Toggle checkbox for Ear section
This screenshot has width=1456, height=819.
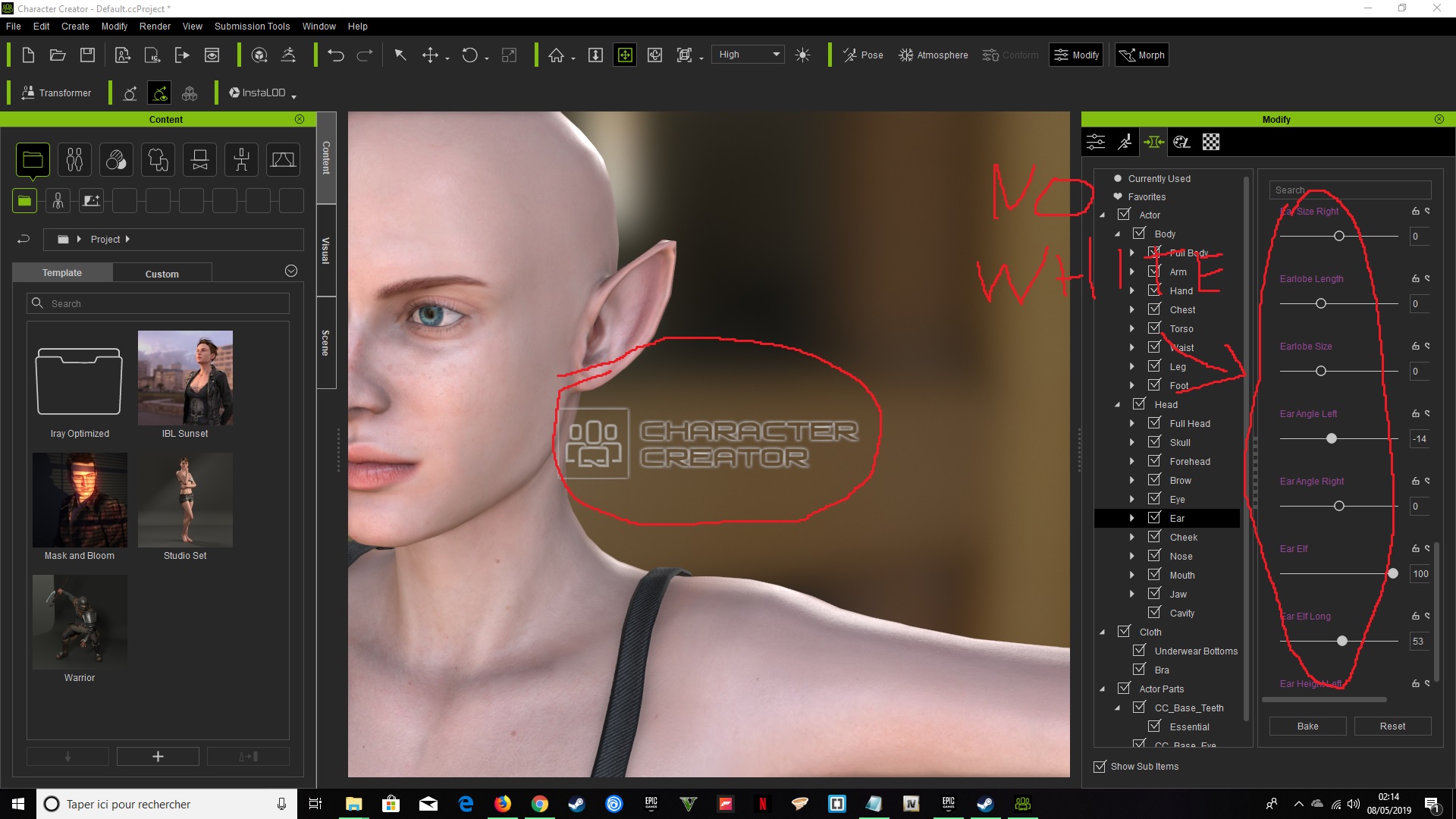tap(1155, 517)
